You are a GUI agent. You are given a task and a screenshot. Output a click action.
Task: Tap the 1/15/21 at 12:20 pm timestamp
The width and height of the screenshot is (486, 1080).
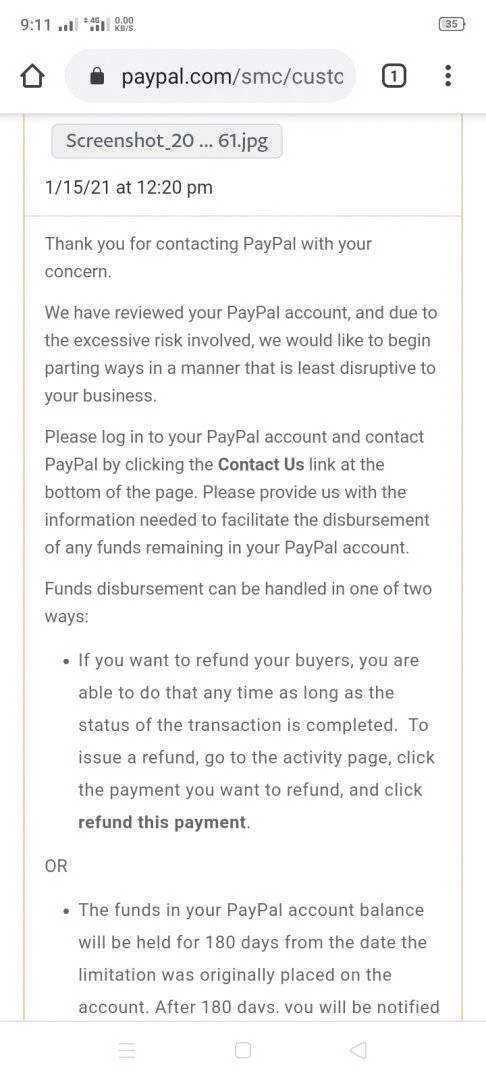point(129,187)
